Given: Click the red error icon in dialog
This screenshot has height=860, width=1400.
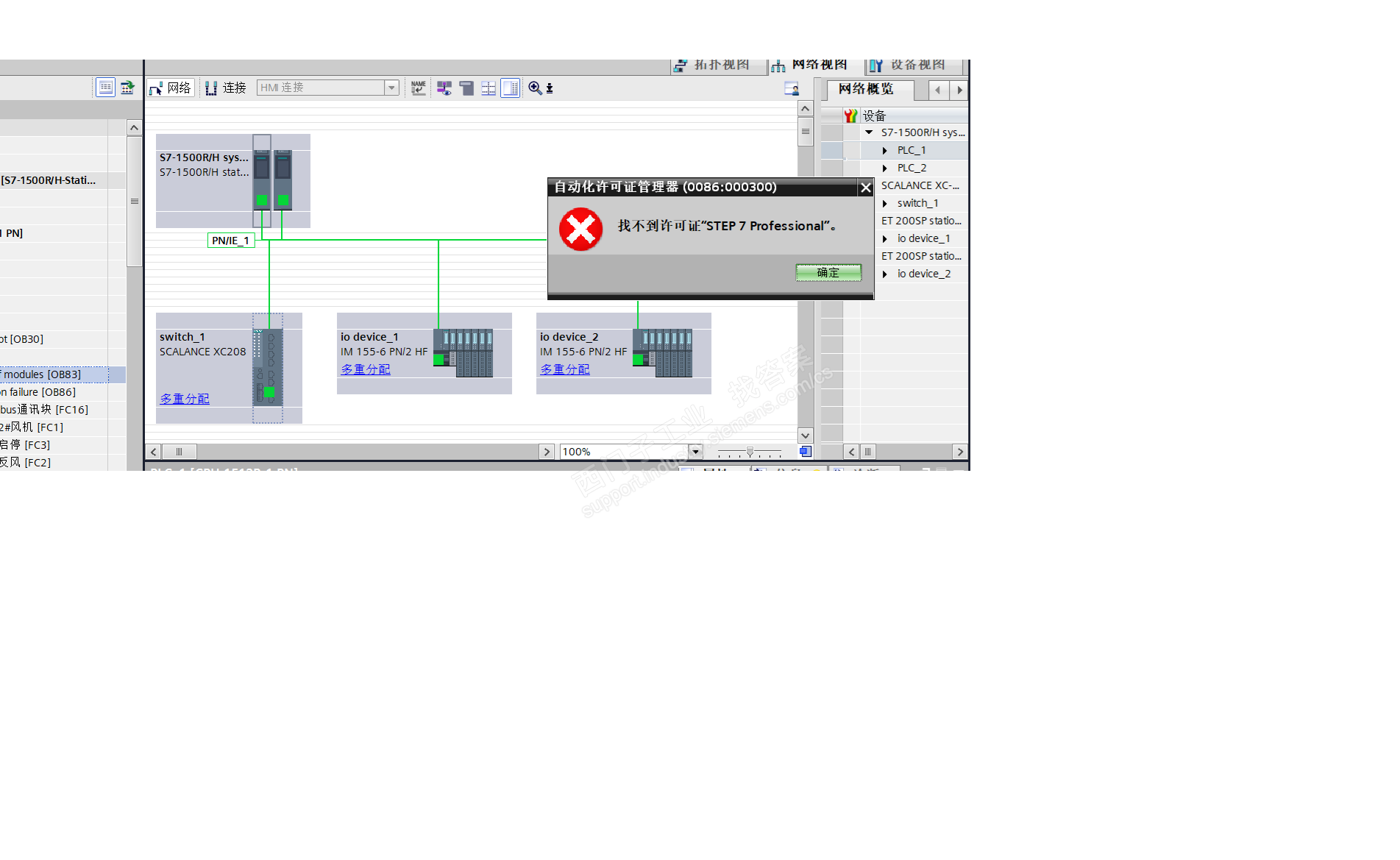Looking at the screenshot, I should [x=581, y=229].
